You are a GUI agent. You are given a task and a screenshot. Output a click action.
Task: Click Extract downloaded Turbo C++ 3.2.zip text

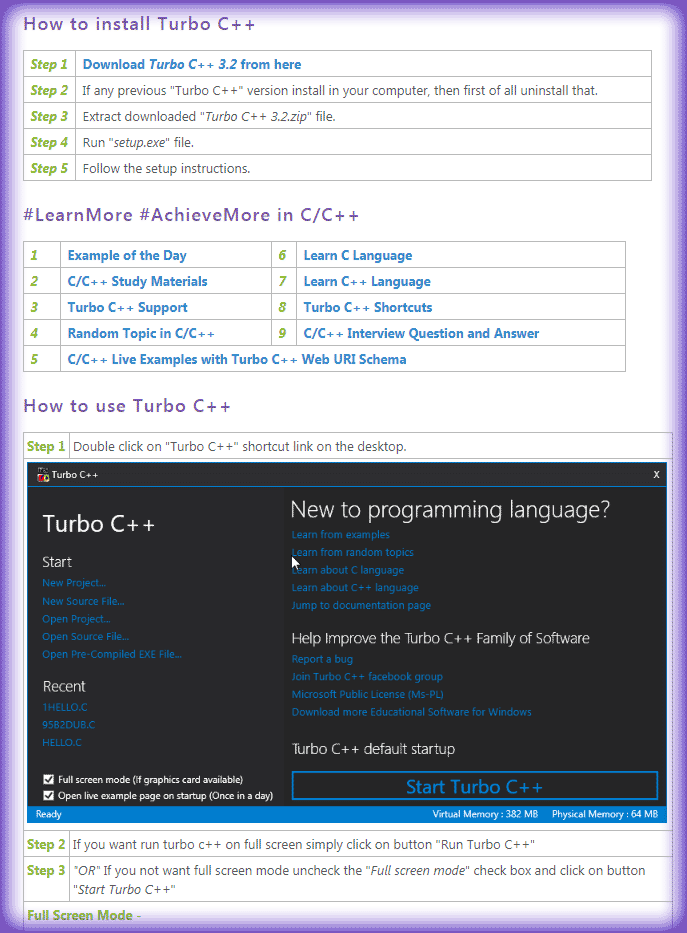(x=209, y=116)
